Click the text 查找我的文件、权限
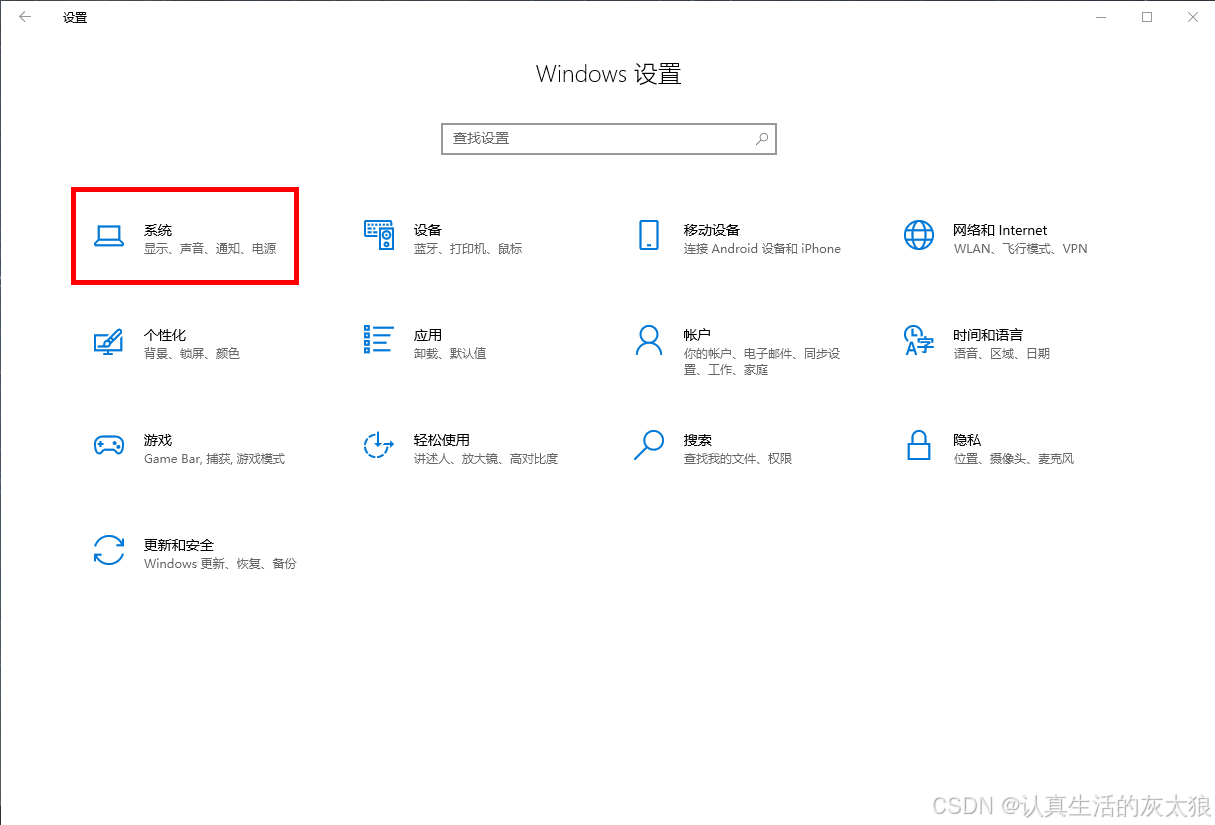The image size is (1215, 825). [738, 459]
